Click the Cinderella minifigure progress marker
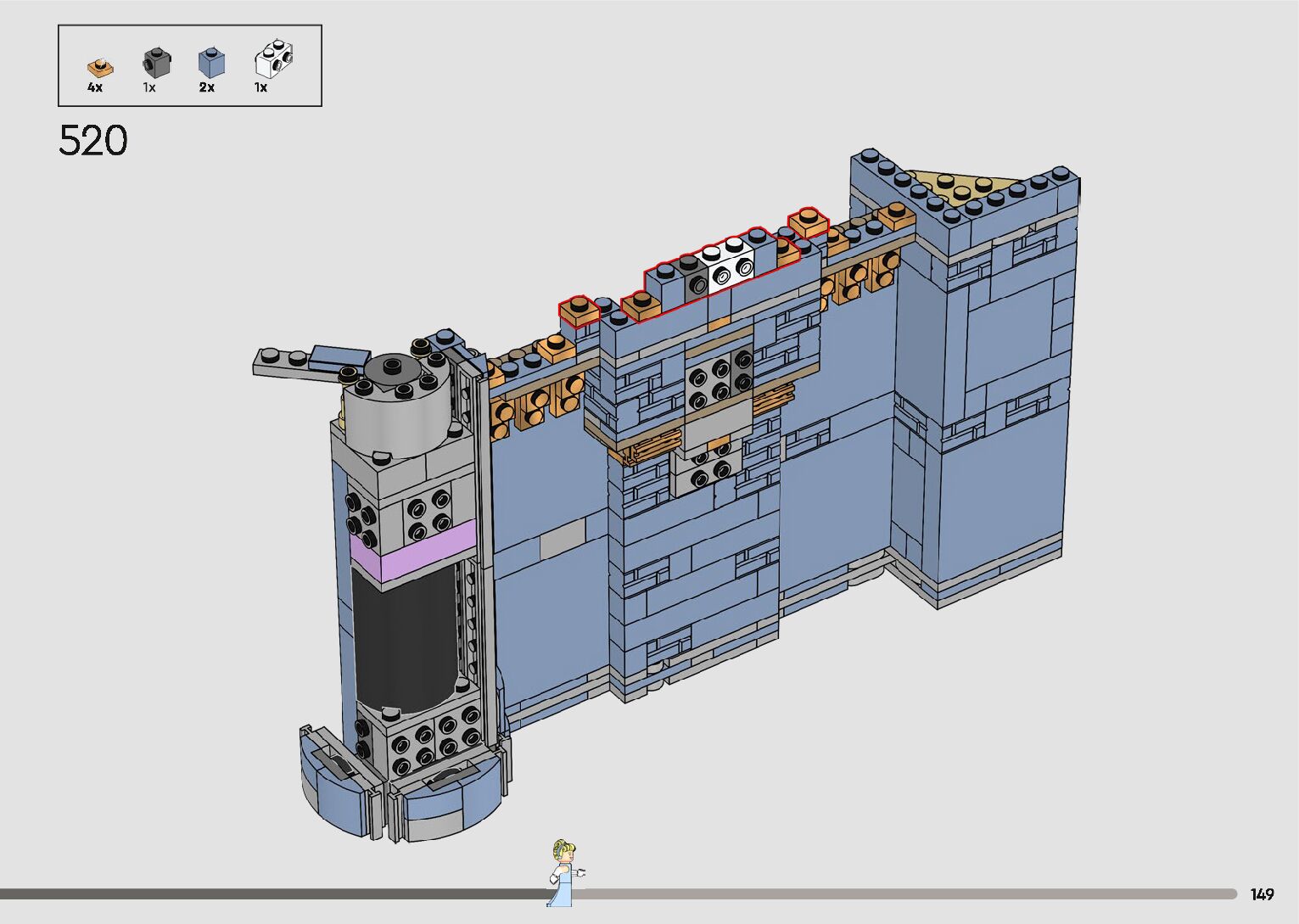 [x=563, y=872]
